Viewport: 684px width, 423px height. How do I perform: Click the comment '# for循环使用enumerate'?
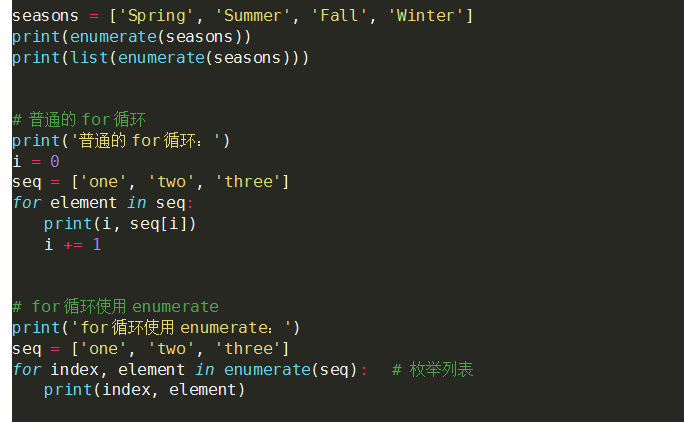[x=115, y=306]
